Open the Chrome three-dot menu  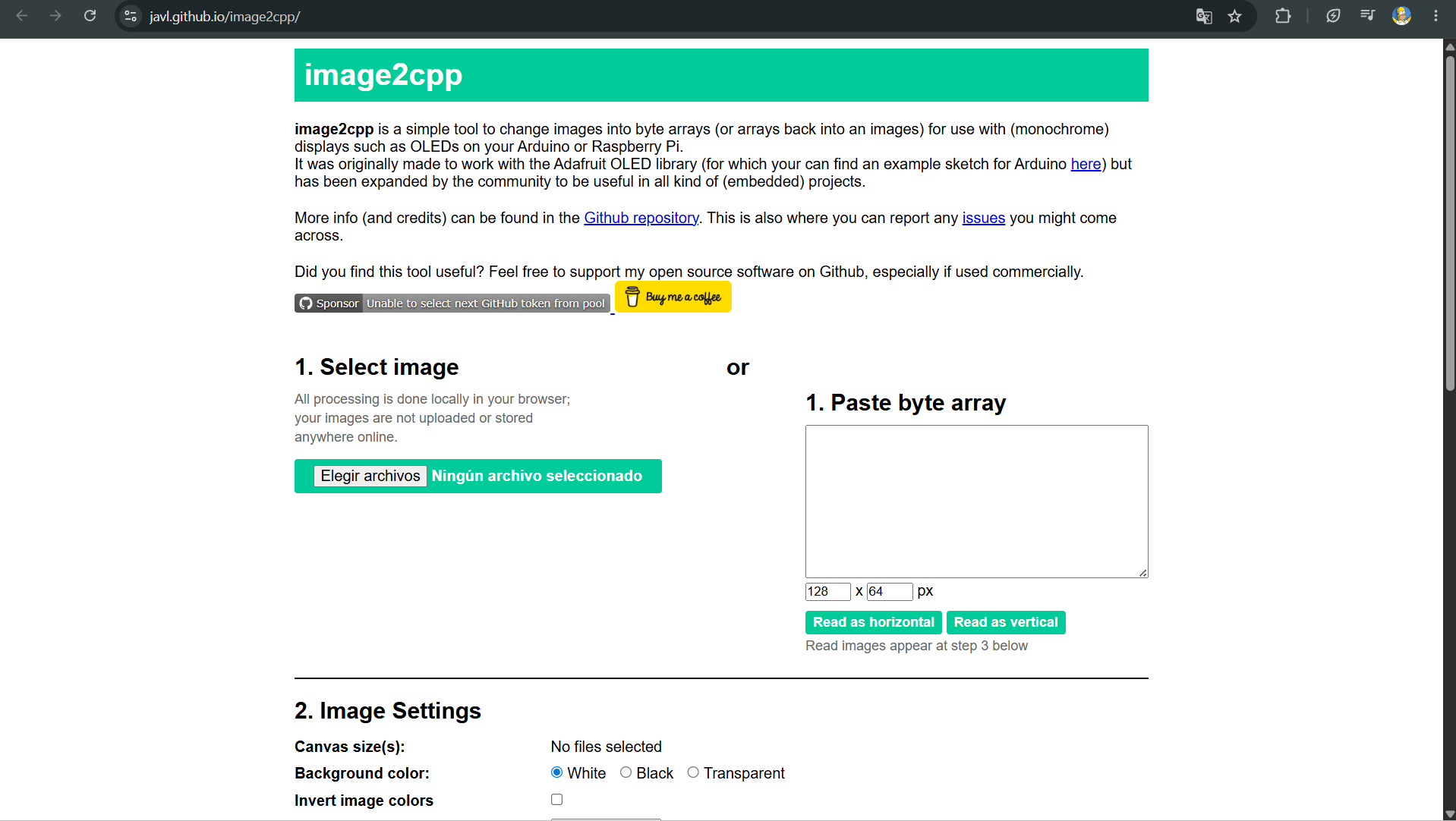coord(1436,16)
